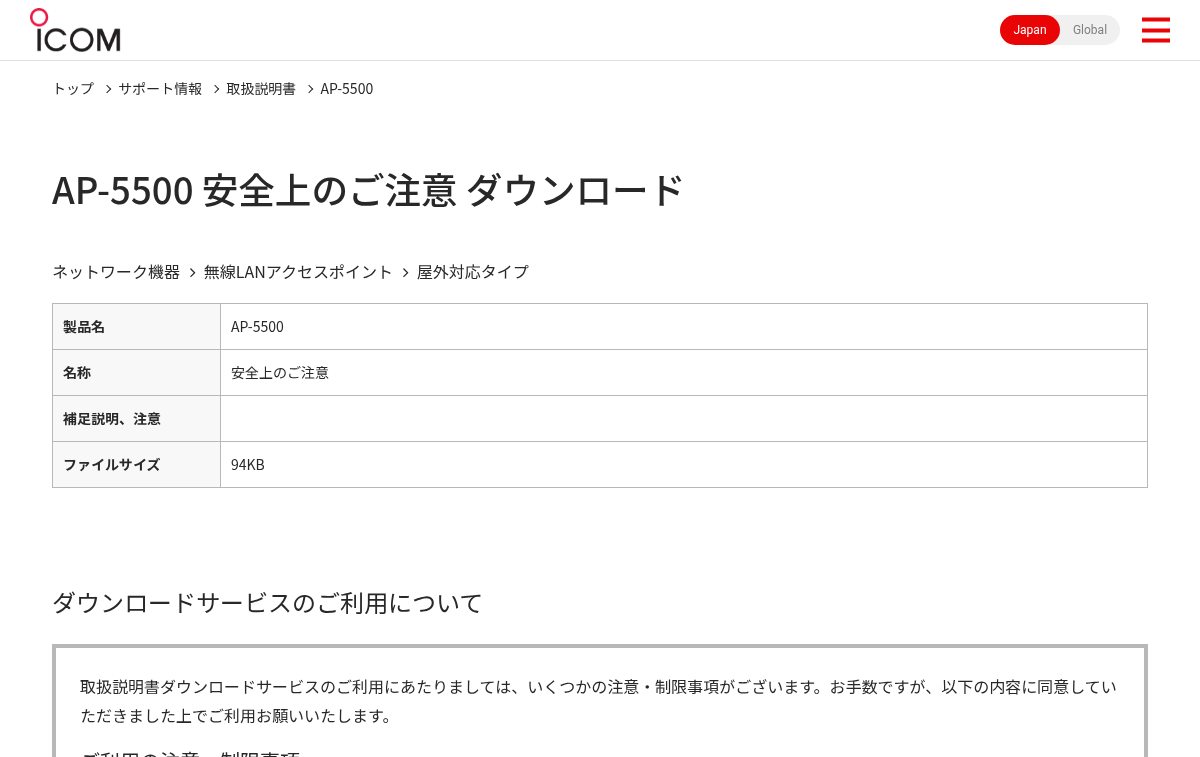Click the page title AP-5500 安全上のご注意 ダウンロード
The height and width of the screenshot is (757, 1200).
tap(368, 190)
